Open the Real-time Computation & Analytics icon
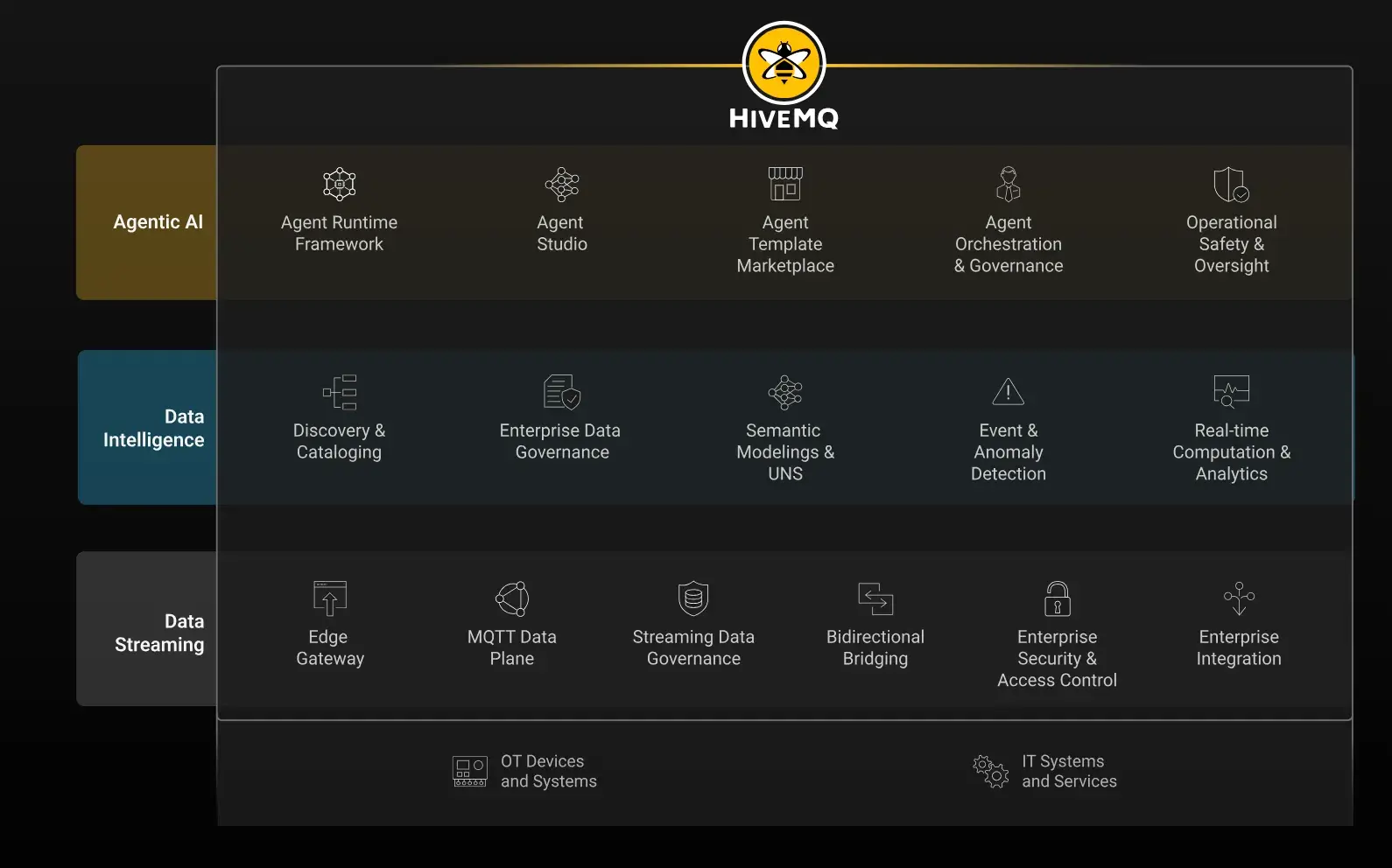This screenshot has width=1392, height=868. pos(1232,391)
